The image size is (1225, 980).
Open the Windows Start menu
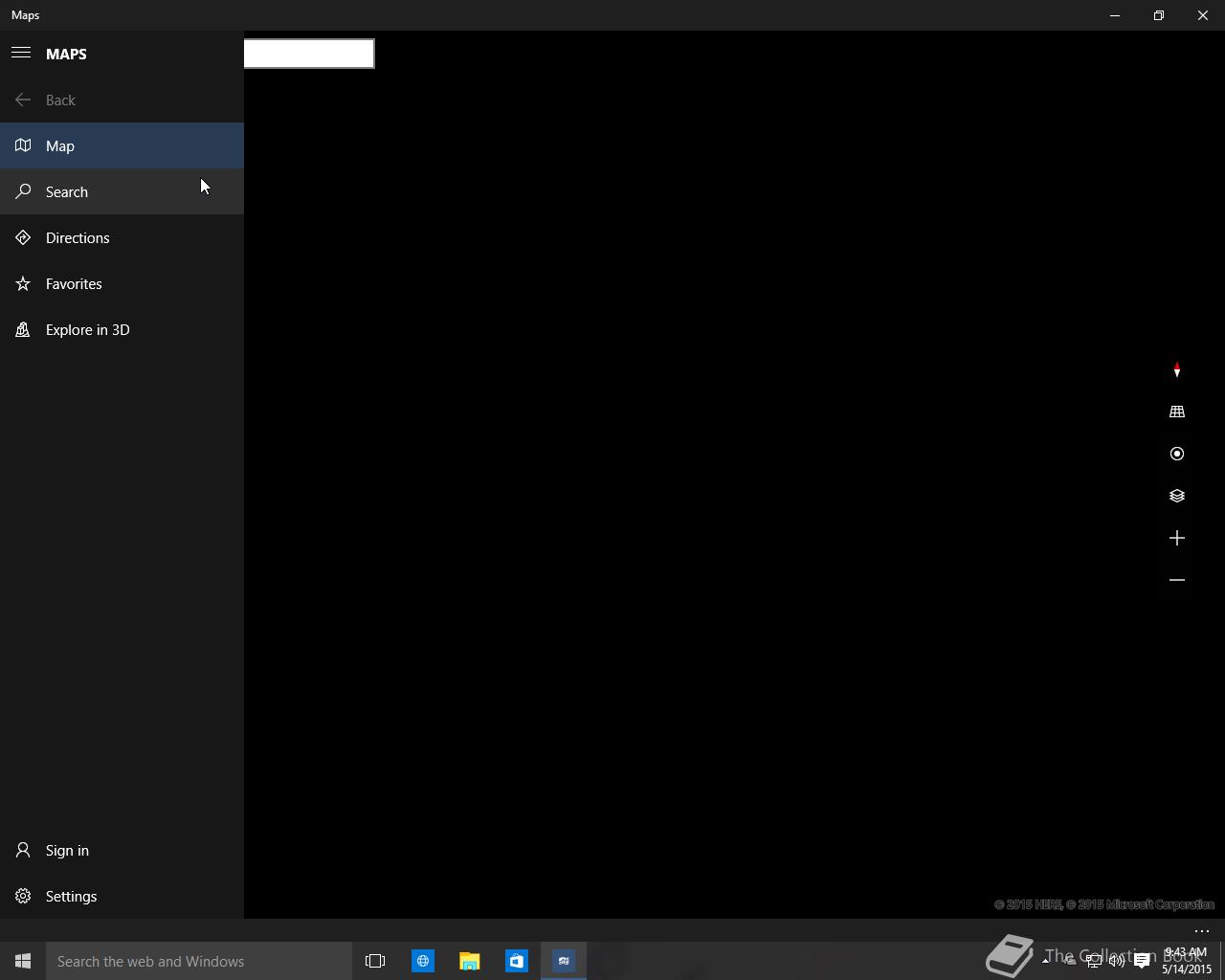coord(23,961)
